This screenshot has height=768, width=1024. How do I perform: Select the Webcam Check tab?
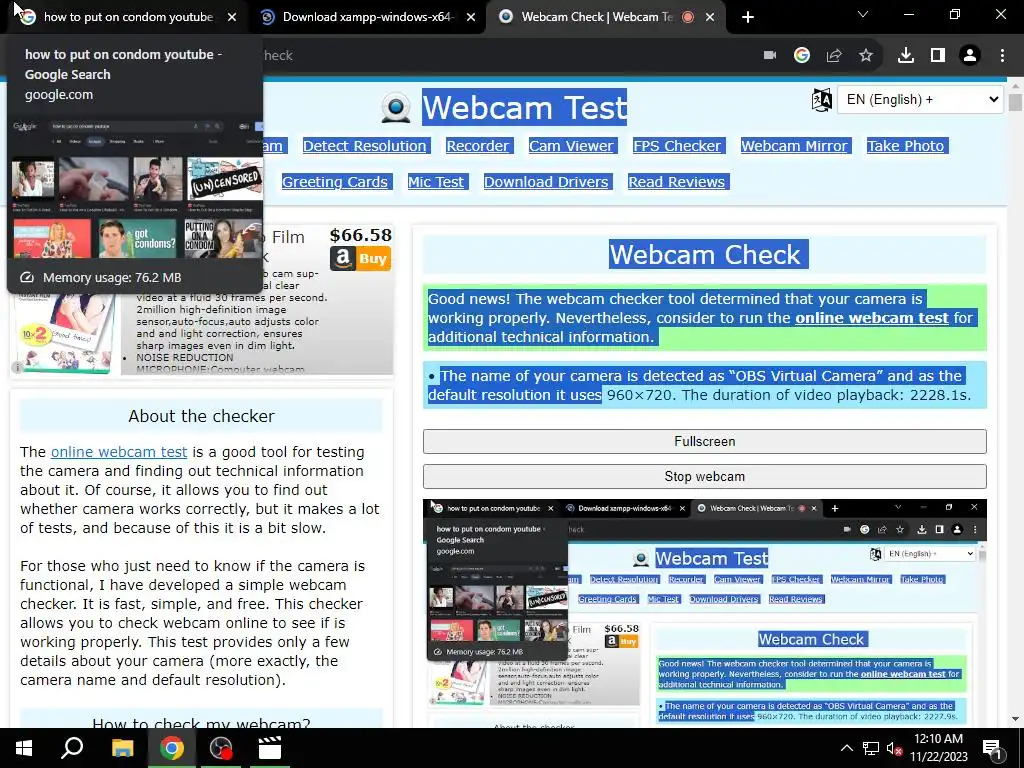(597, 17)
